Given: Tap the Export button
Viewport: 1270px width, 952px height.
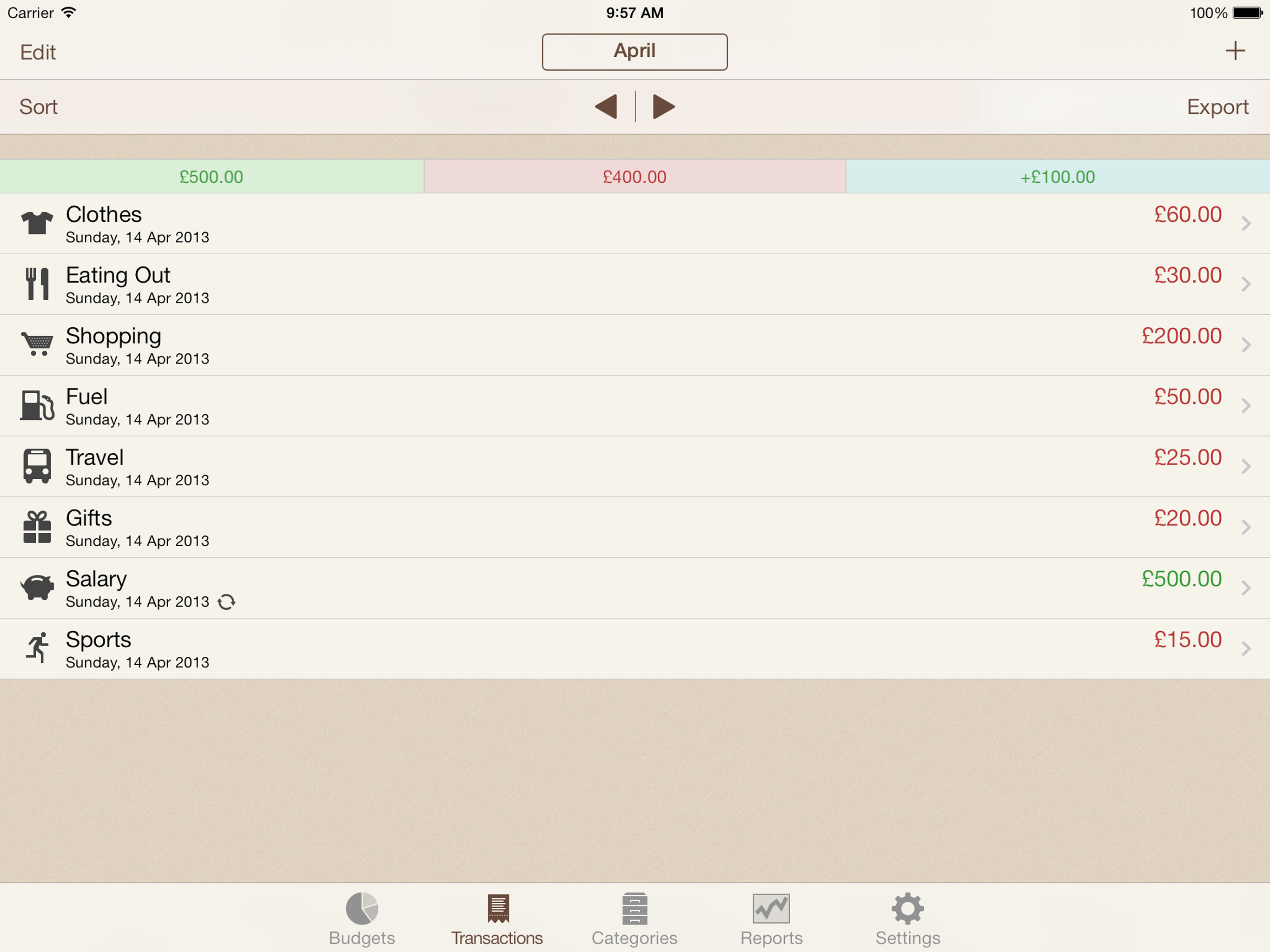Looking at the screenshot, I should 1217,107.
